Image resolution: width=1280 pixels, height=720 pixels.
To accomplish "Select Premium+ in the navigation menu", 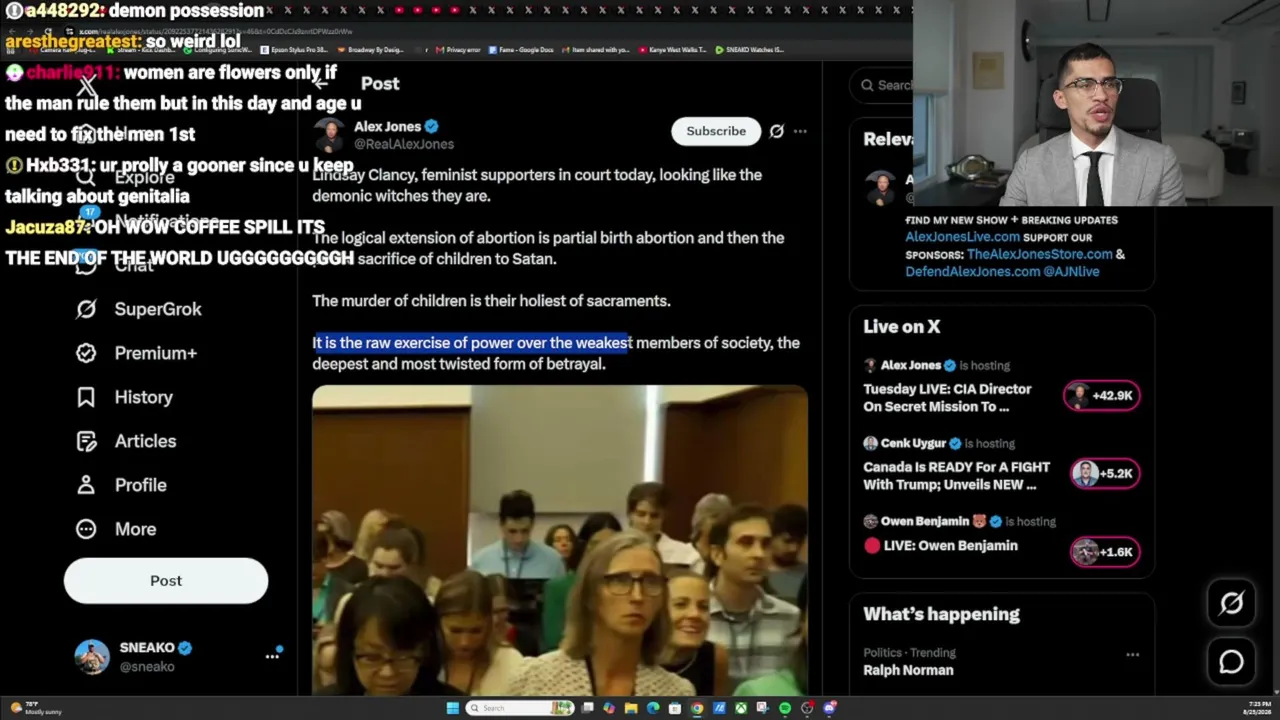I will point(156,353).
